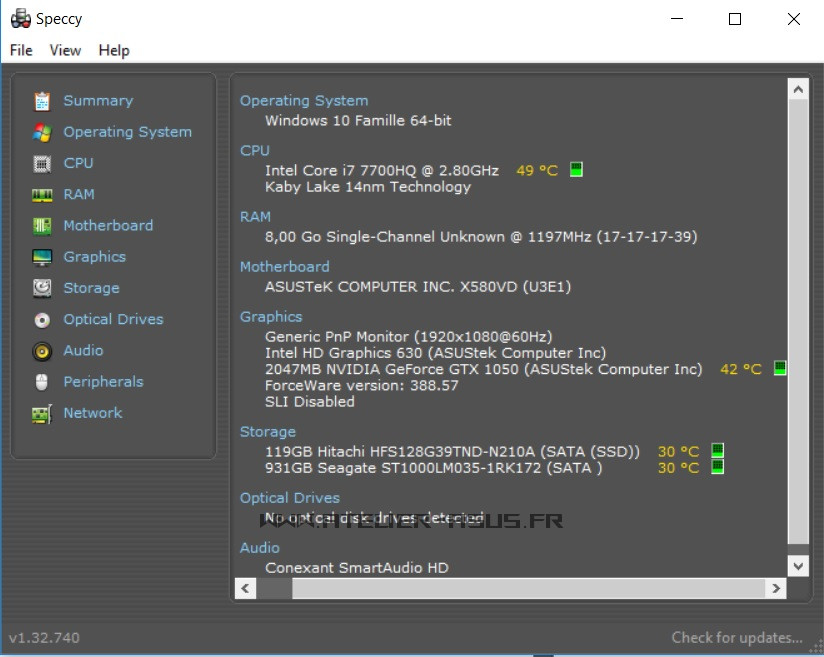This screenshot has width=824, height=657.
Task: Open the File menu
Action: tap(21, 50)
